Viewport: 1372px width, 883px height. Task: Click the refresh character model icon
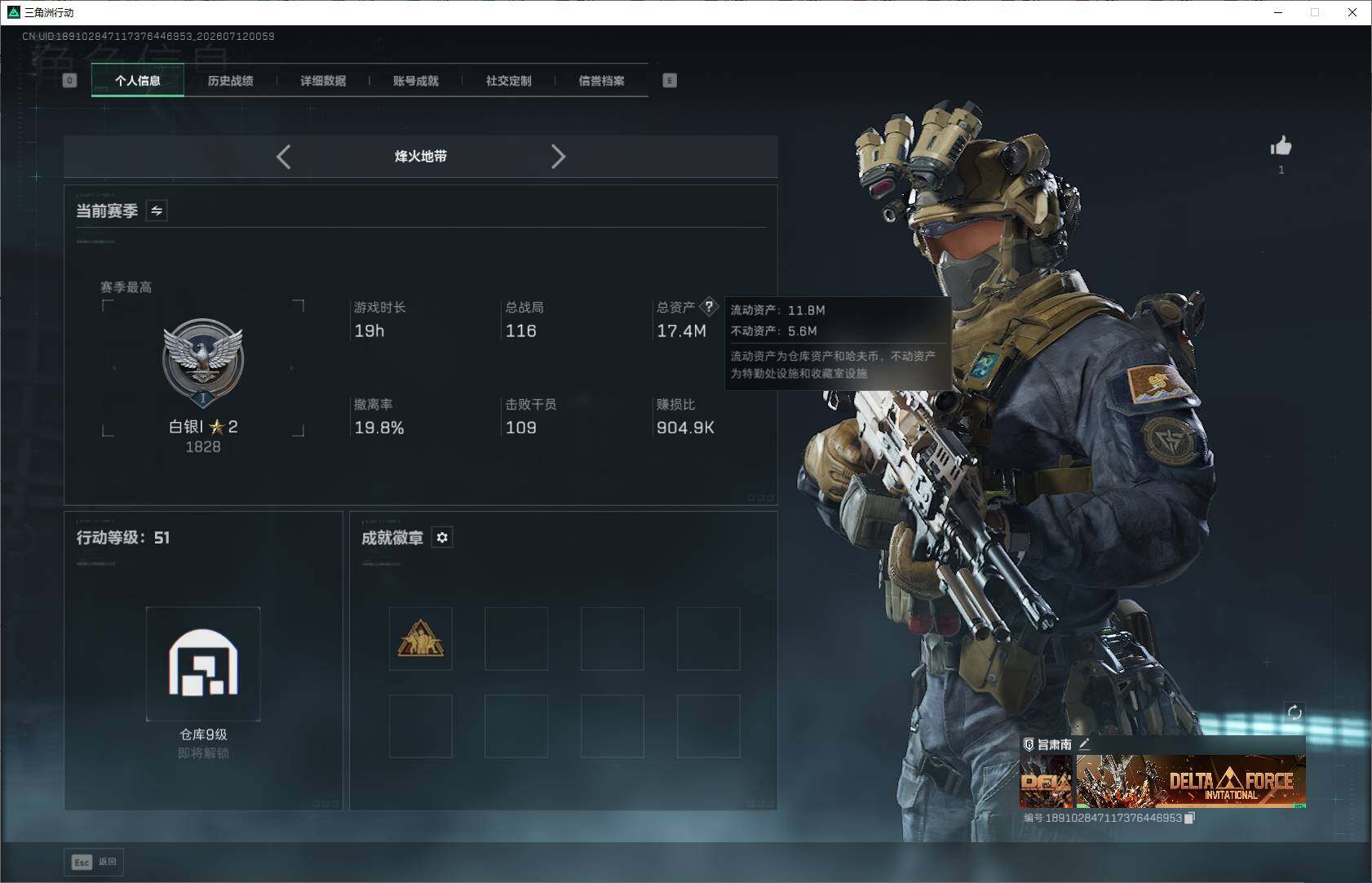pyautogui.click(x=1295, y=712)
